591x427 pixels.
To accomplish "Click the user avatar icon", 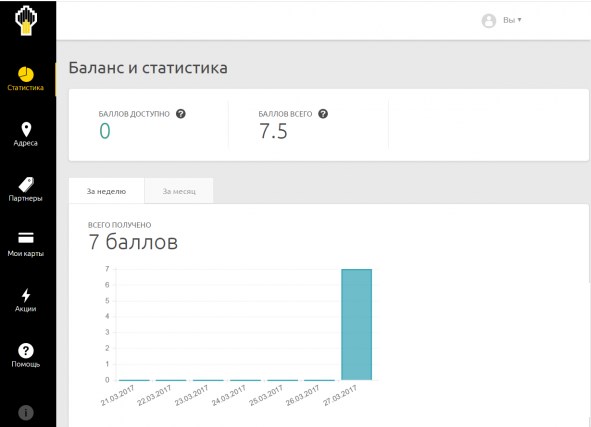I will (489, 21).
